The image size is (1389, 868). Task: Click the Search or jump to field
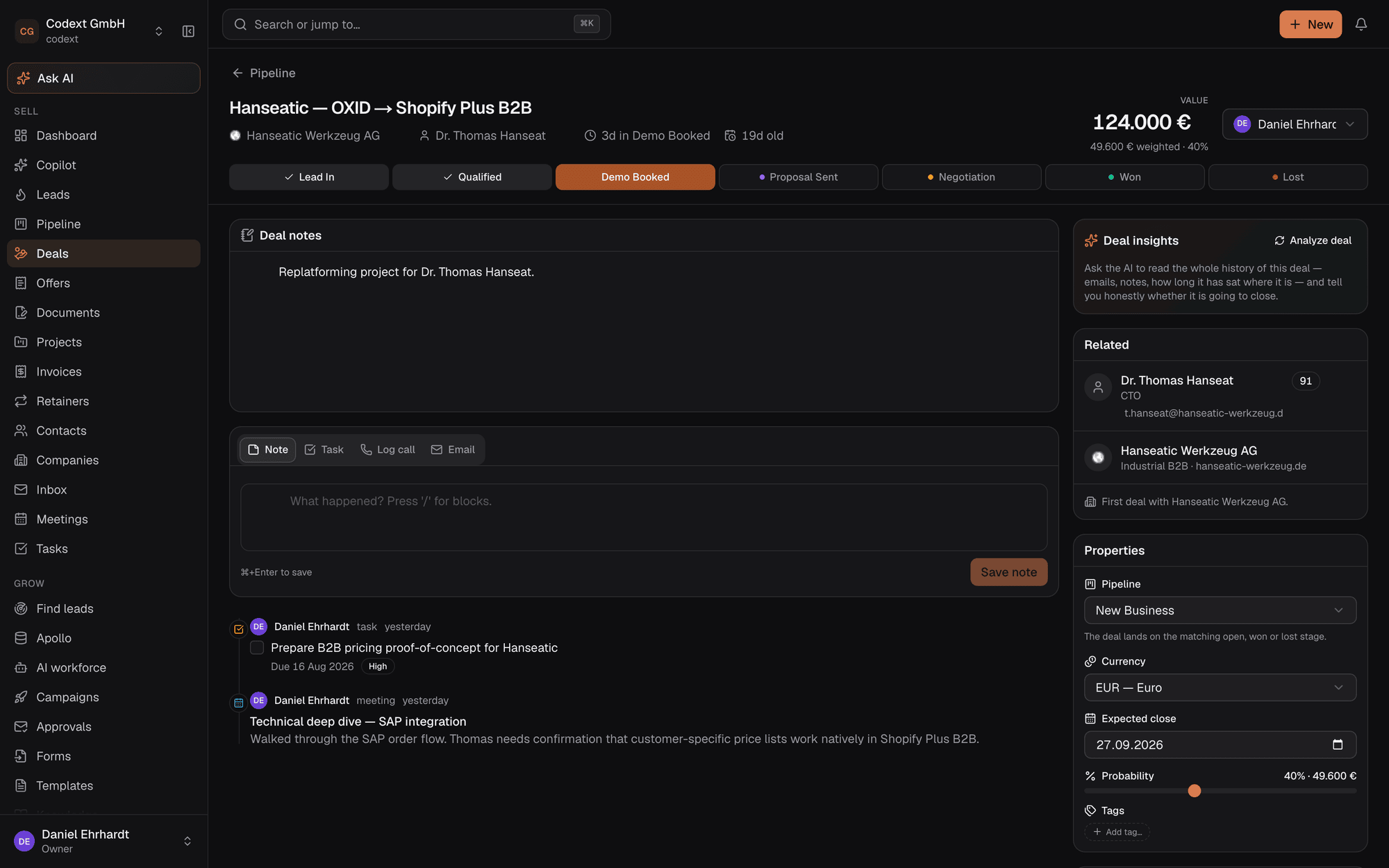click(416, 24)
